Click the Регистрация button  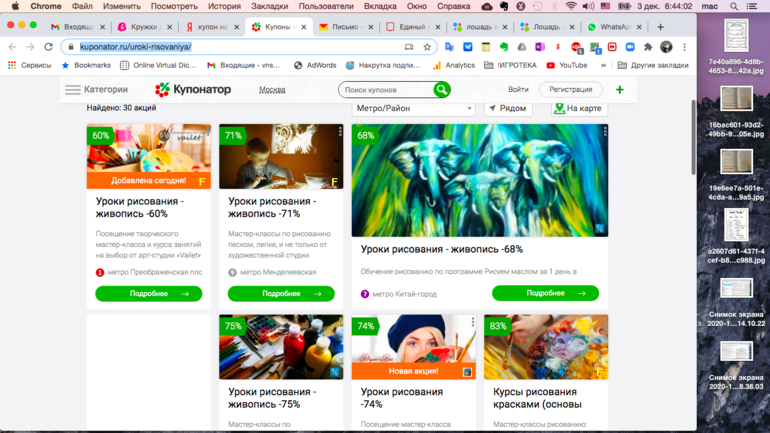[570, 90]
